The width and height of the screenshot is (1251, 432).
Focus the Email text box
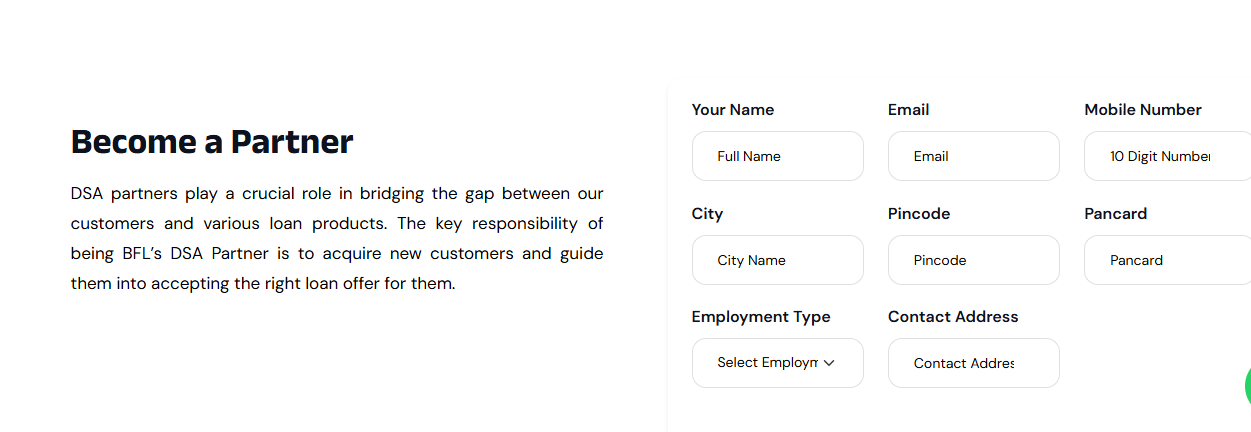(x=973, y=156)
